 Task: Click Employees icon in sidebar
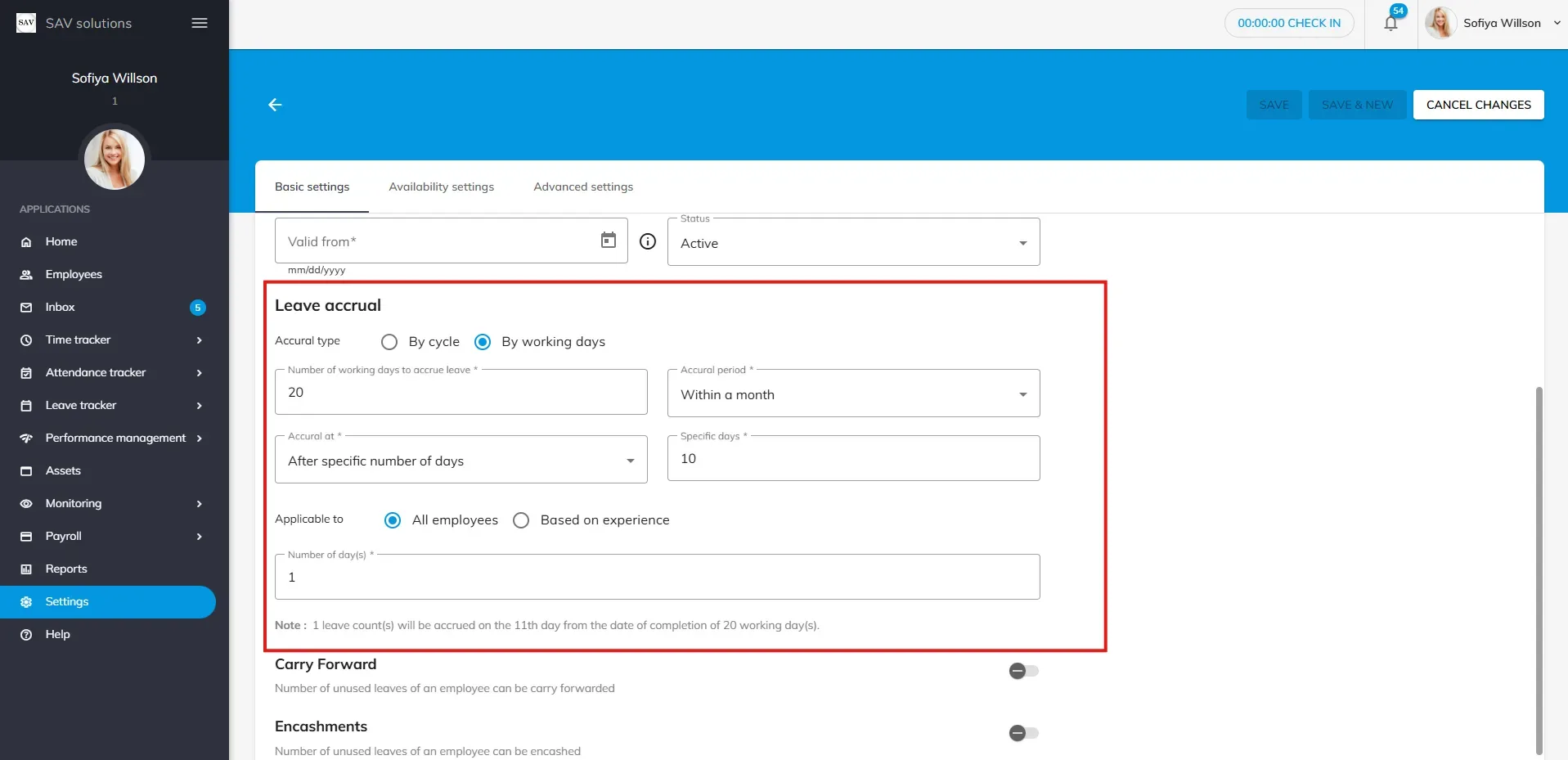[x=26, y=275]
